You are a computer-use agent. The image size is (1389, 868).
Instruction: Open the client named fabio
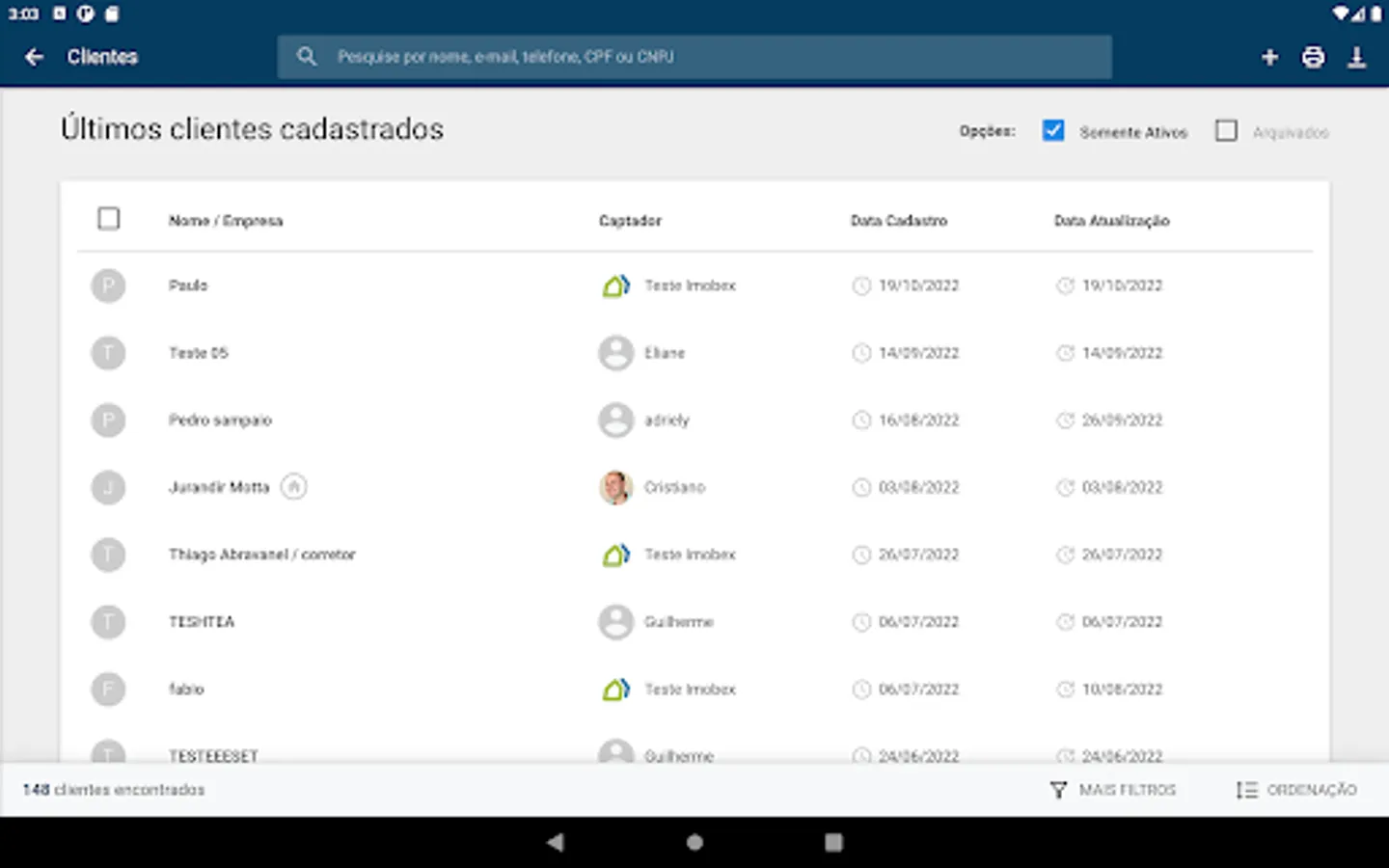186,689
